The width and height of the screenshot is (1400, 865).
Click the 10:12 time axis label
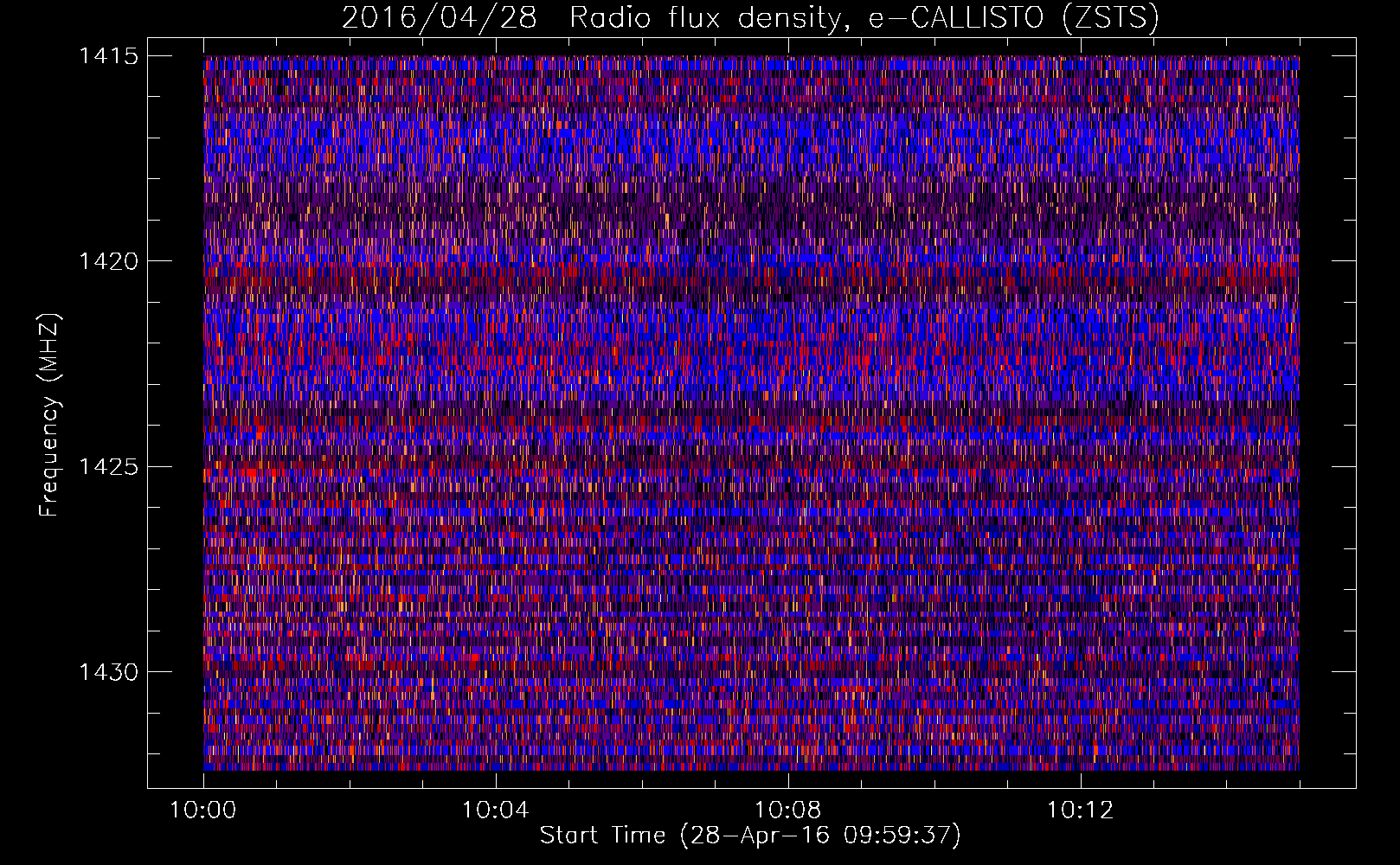pyautogui.click(x=1080, y=811)
